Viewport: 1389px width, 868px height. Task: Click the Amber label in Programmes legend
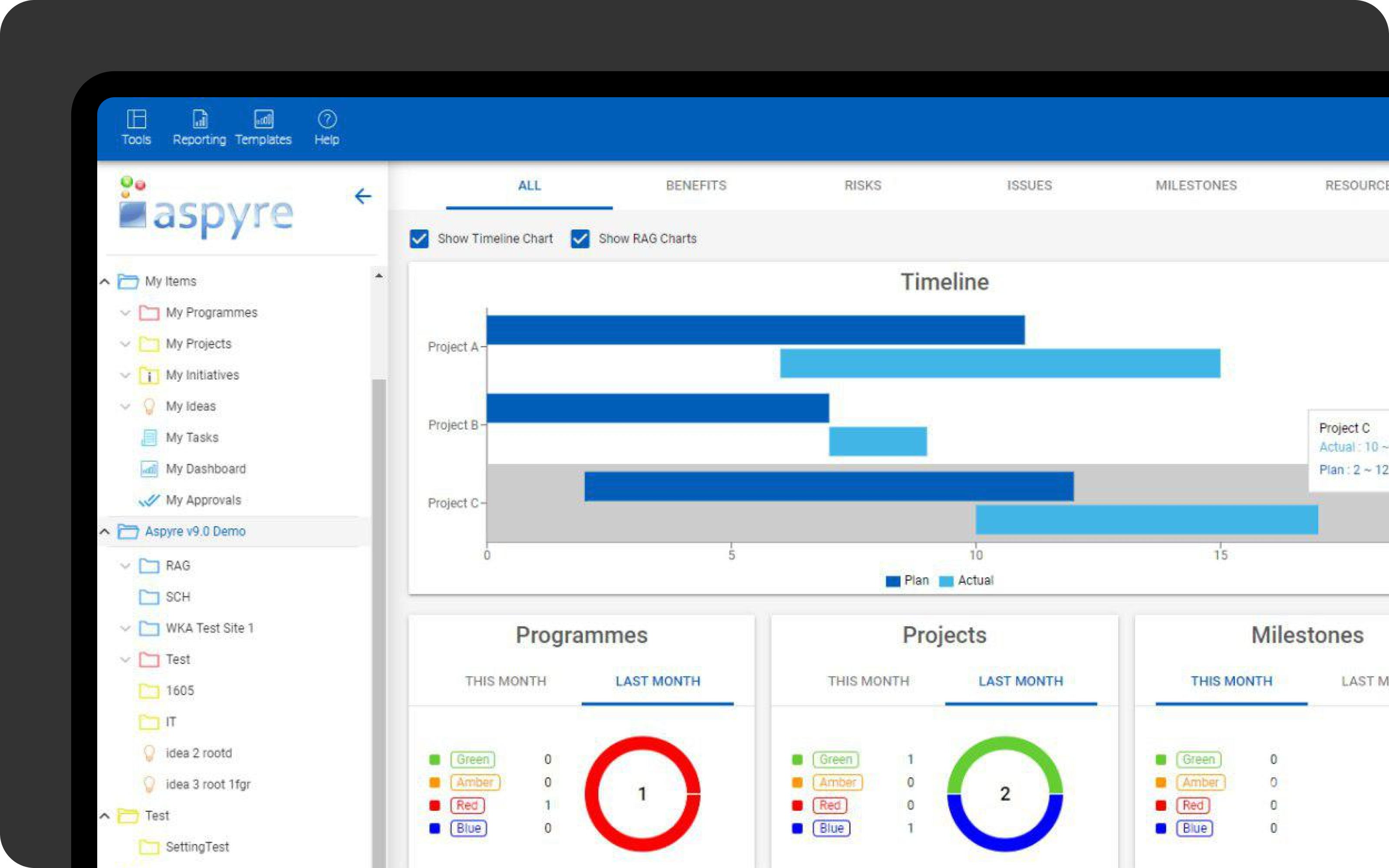point(475,783)
